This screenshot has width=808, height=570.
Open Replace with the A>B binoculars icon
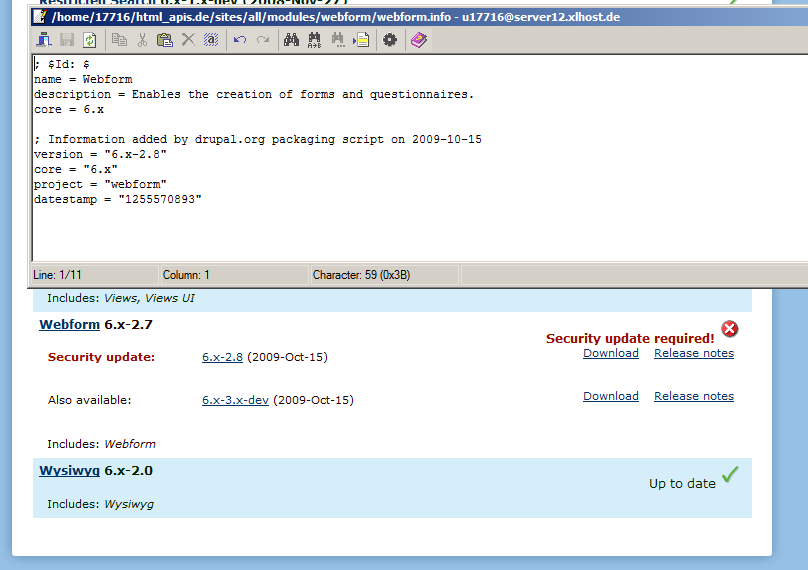314,40
